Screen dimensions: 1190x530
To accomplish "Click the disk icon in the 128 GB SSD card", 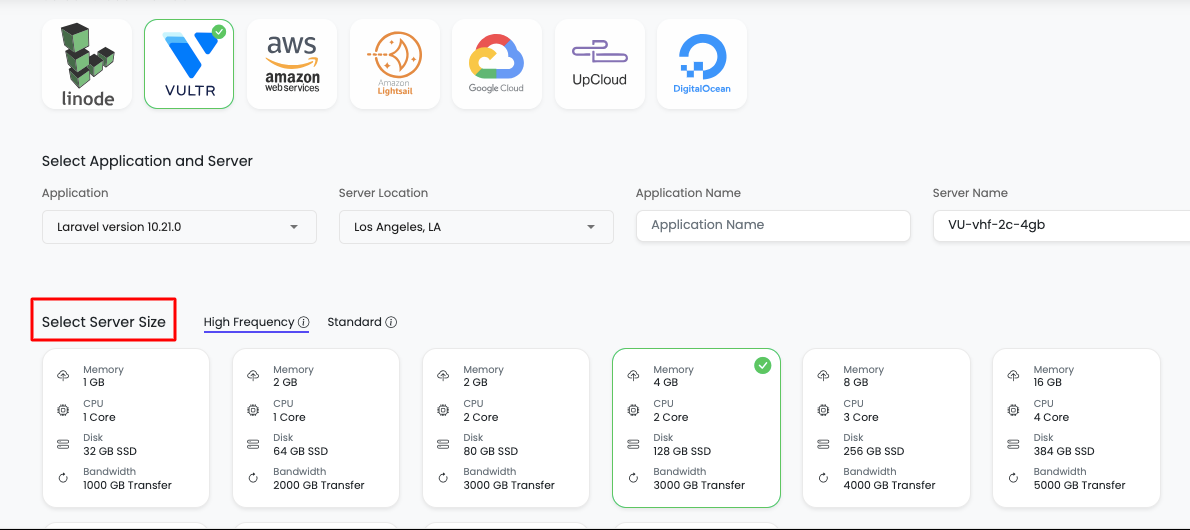I will [632, 444].
